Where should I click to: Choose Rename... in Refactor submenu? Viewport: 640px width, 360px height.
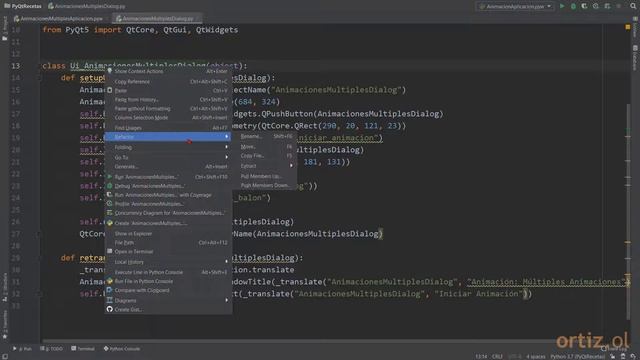point(265,136)
